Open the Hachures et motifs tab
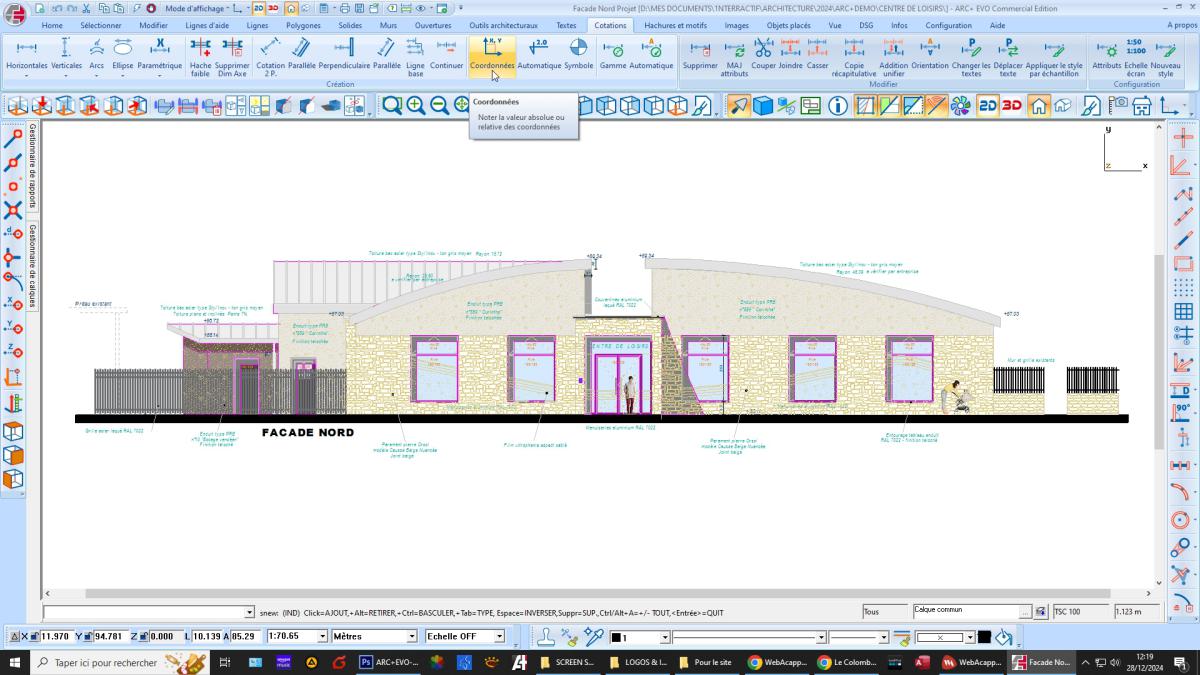Screen dimensions: 1200x675 (x=675, y=25)
